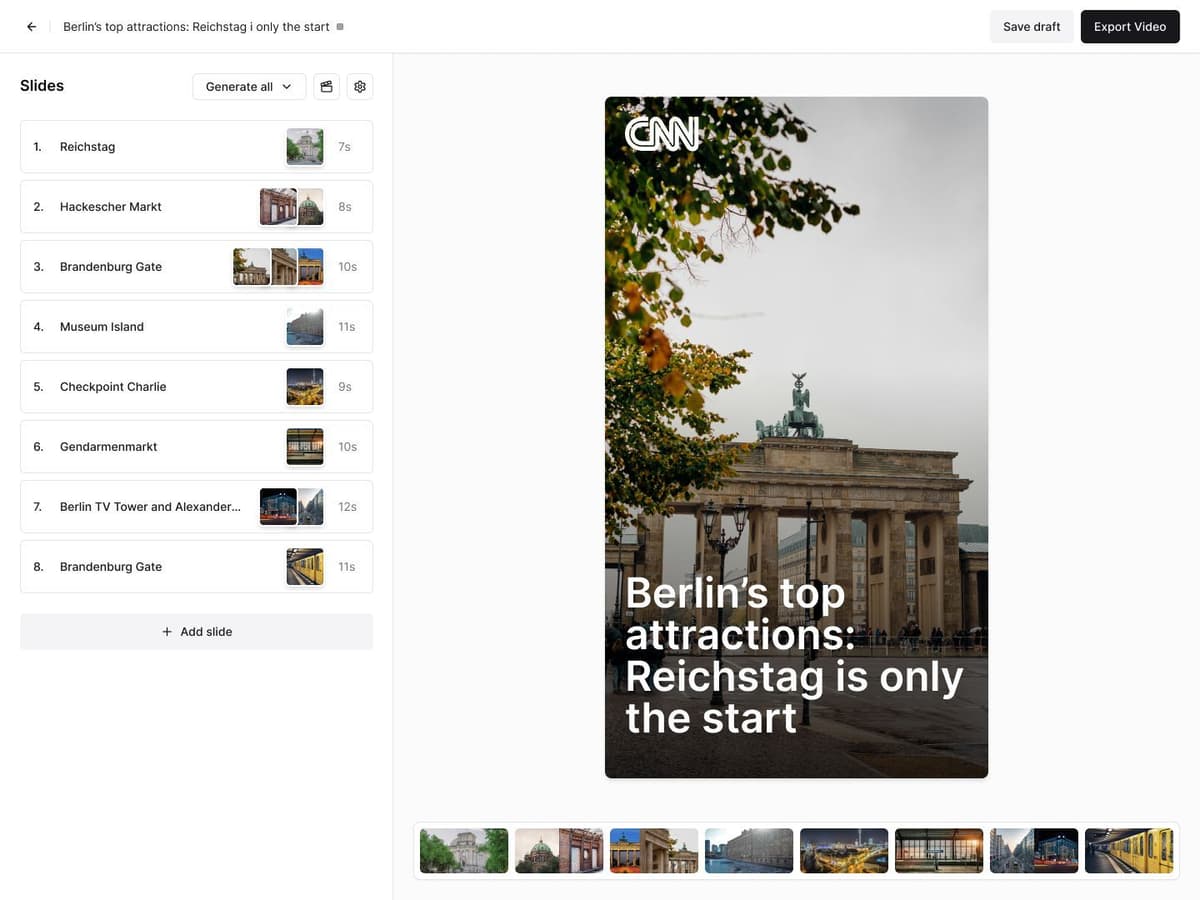Image resolution: width=1200 pixels, height=900 pixels.
Task: Click the Berlin TV Tower row thumbnails
Action: tap(292, 507)
